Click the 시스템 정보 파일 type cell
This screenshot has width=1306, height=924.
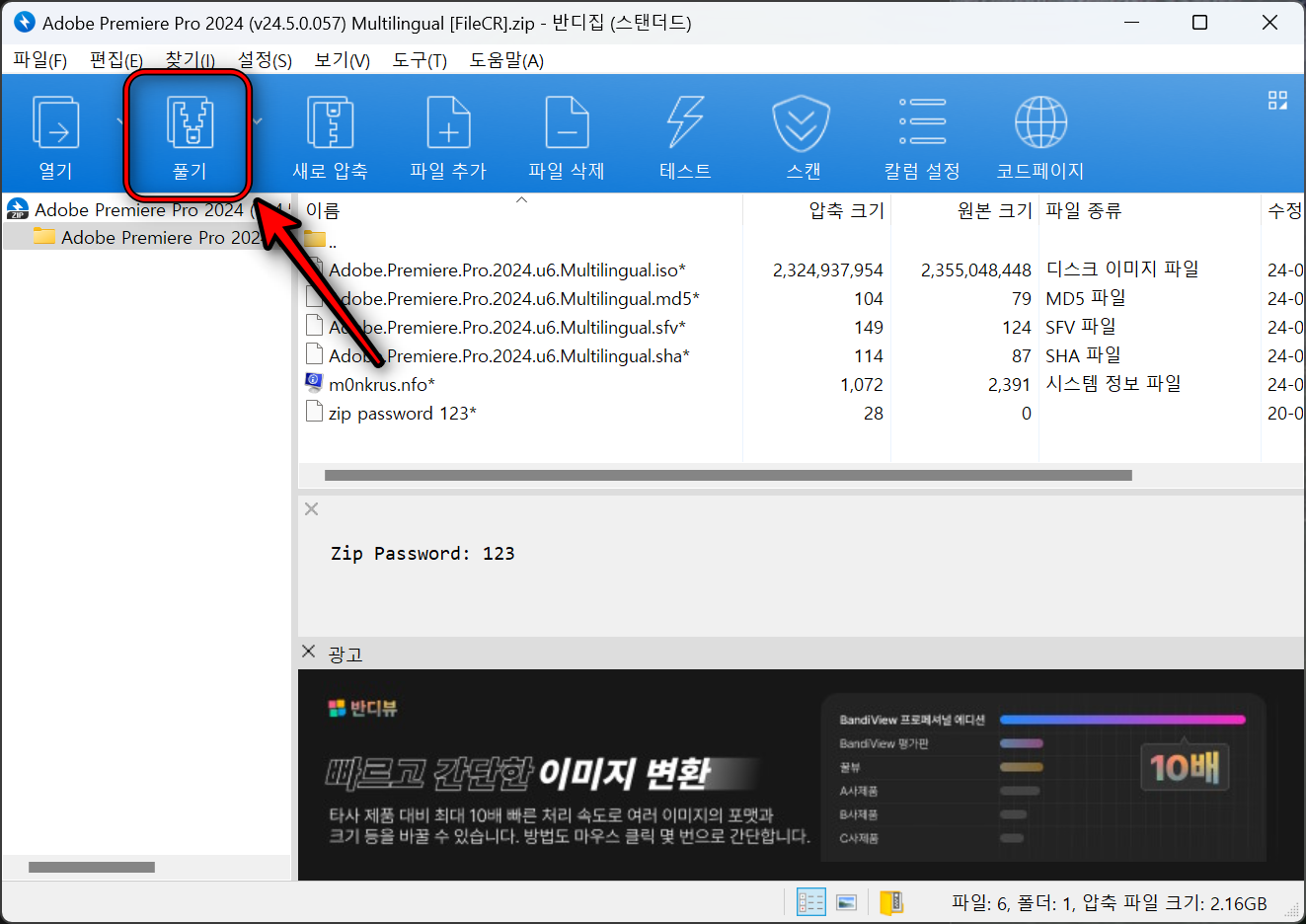[1114, 383]
